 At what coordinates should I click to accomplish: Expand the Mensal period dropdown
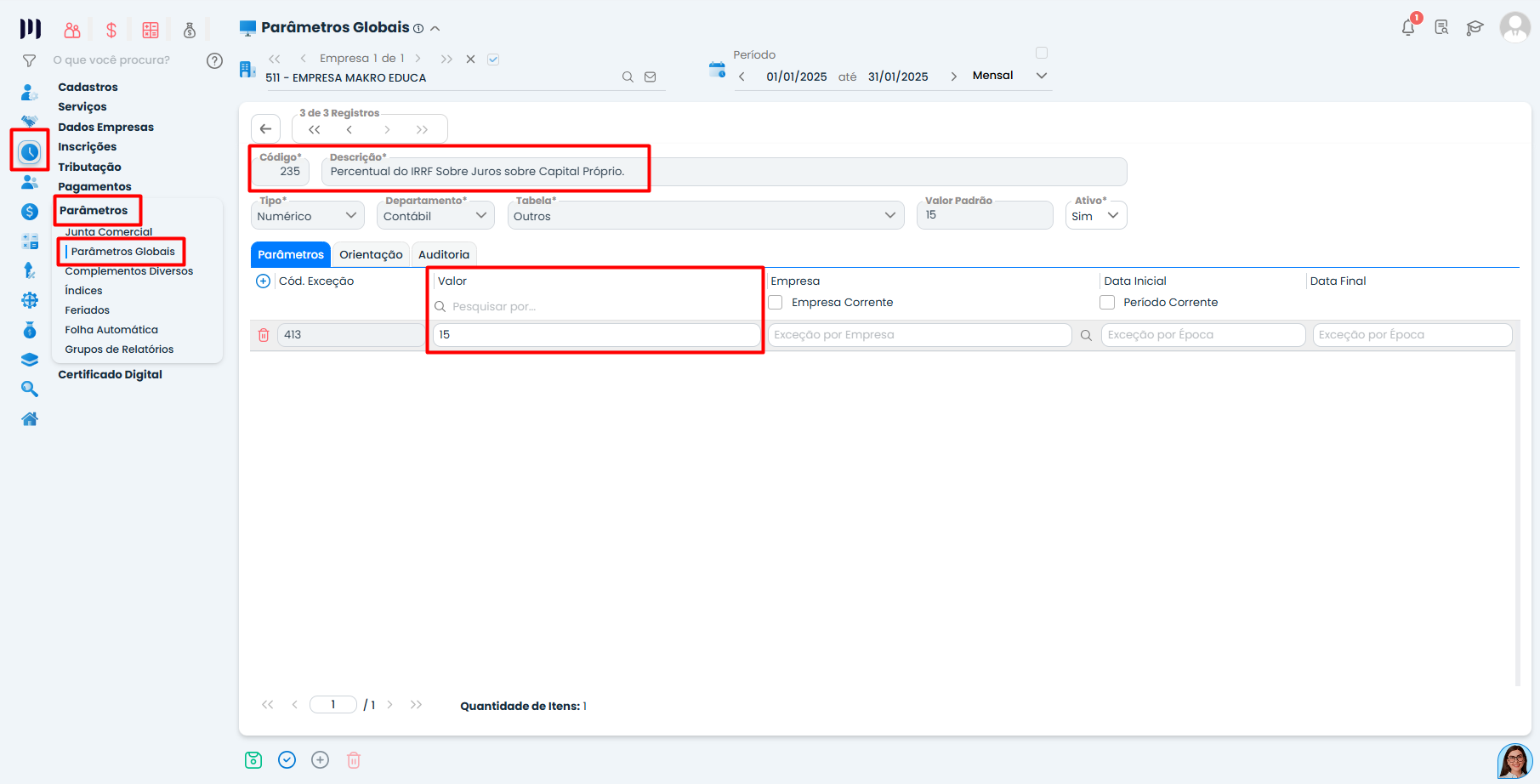1041,75
